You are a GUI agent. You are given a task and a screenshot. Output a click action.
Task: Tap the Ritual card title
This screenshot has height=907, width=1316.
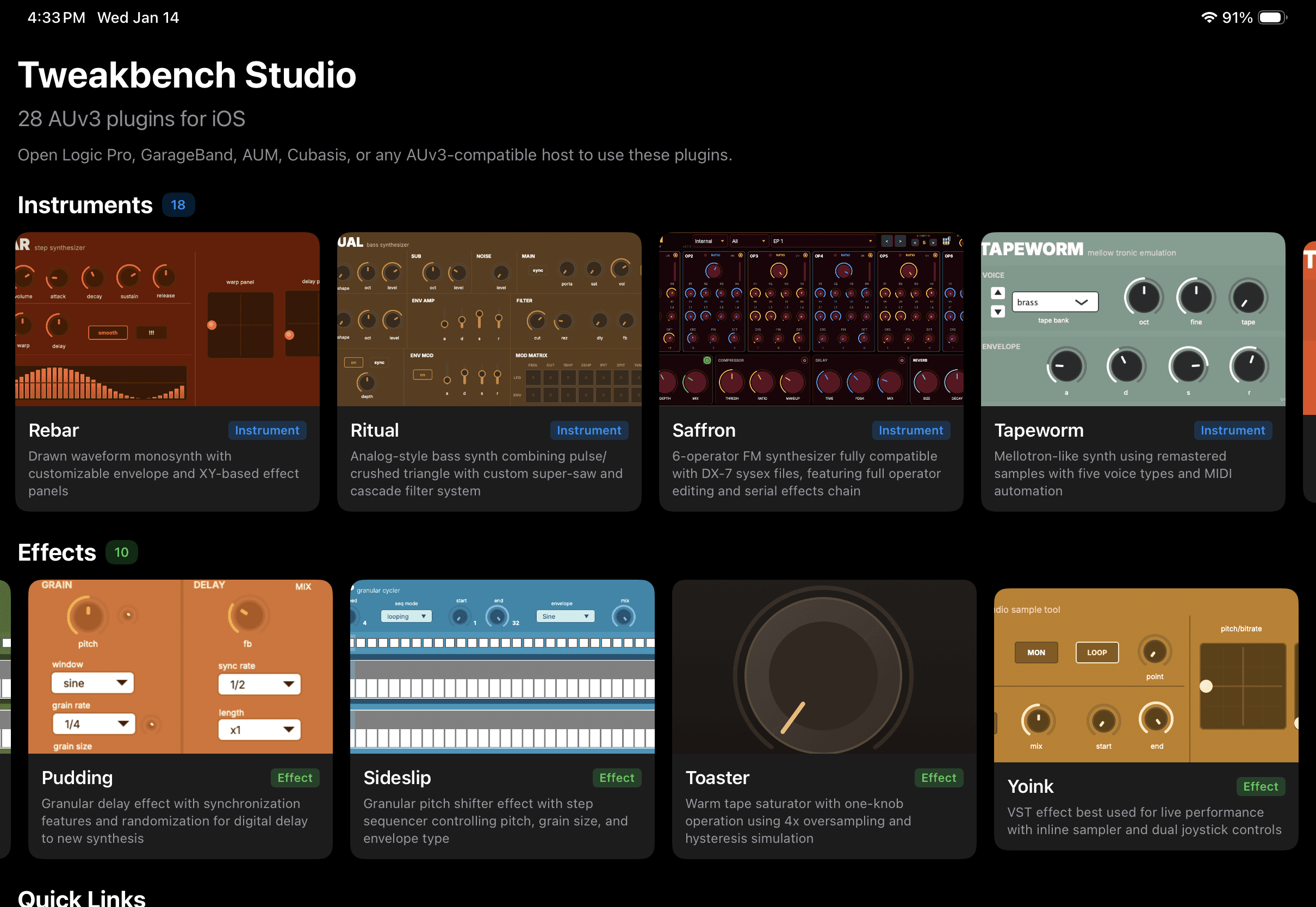[375, 430]
